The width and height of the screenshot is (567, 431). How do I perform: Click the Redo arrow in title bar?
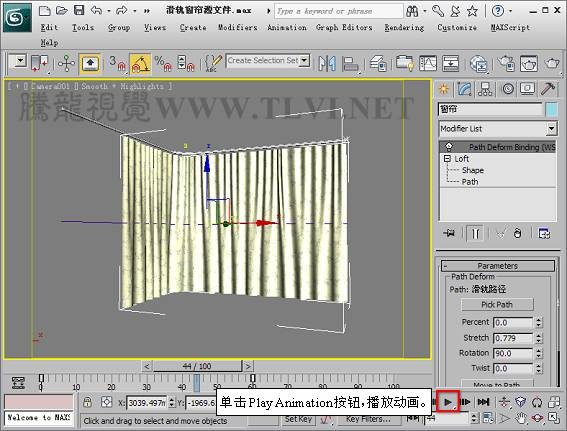[x=122, y=10]
